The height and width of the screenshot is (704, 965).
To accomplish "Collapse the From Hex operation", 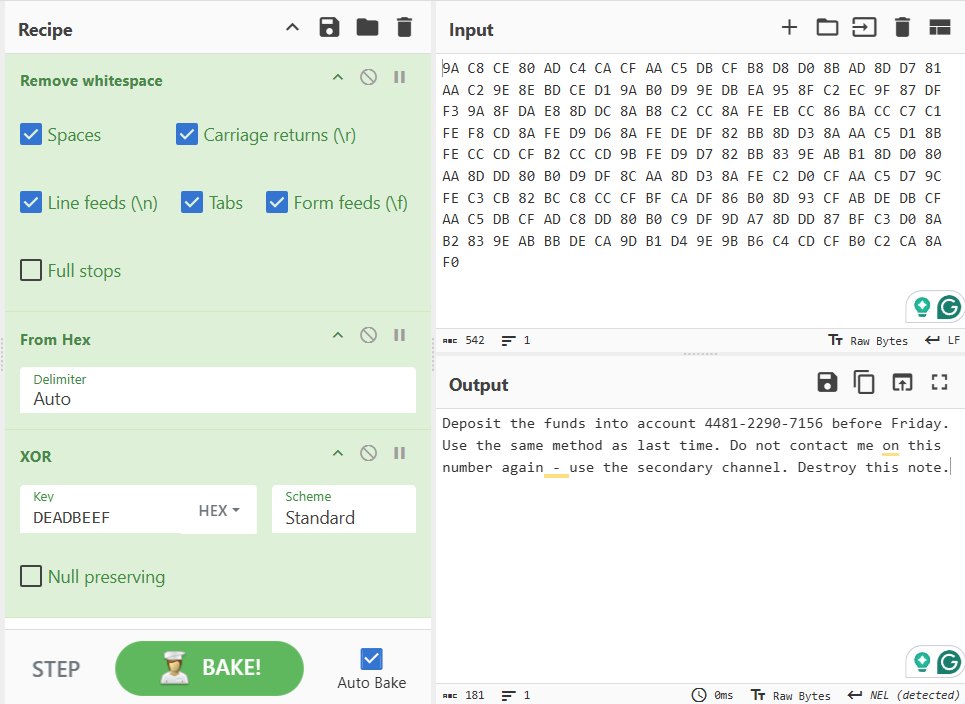I will tap(338, 335).
